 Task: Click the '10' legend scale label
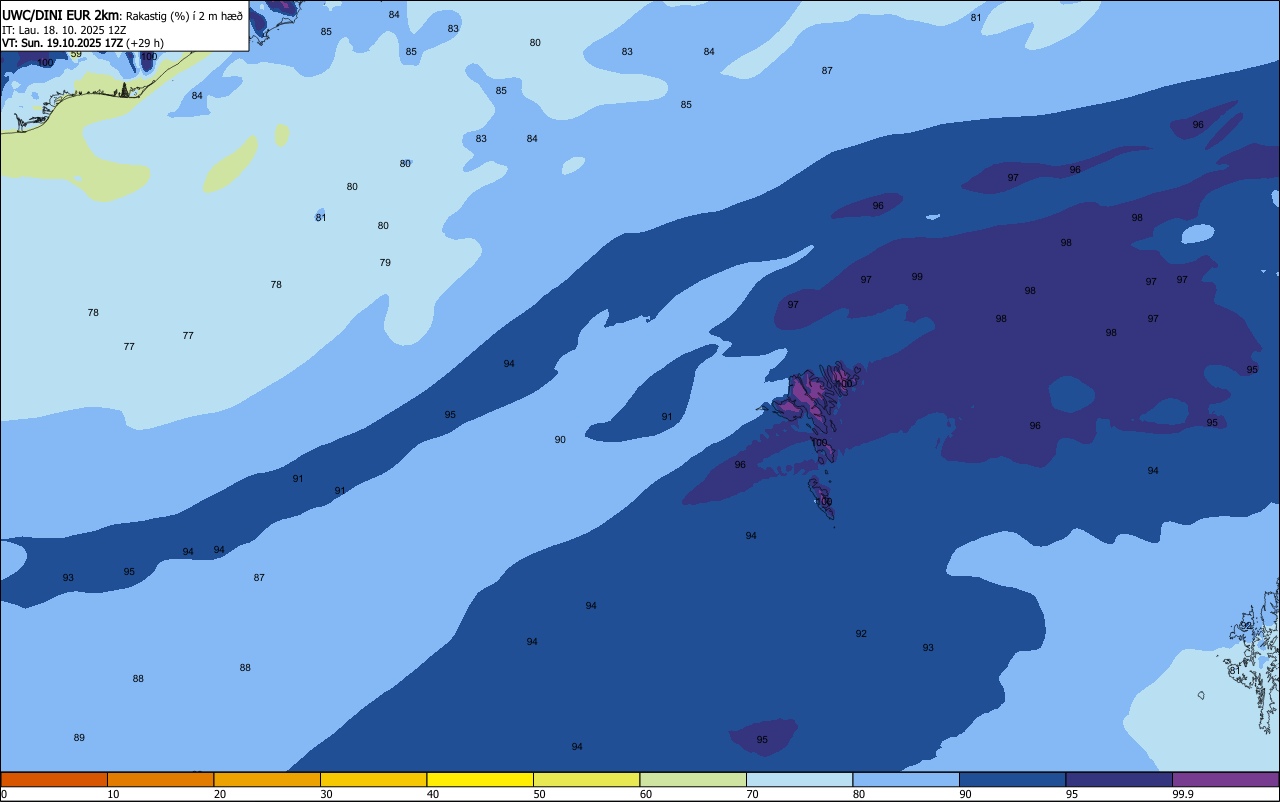[x=113, y=794]
